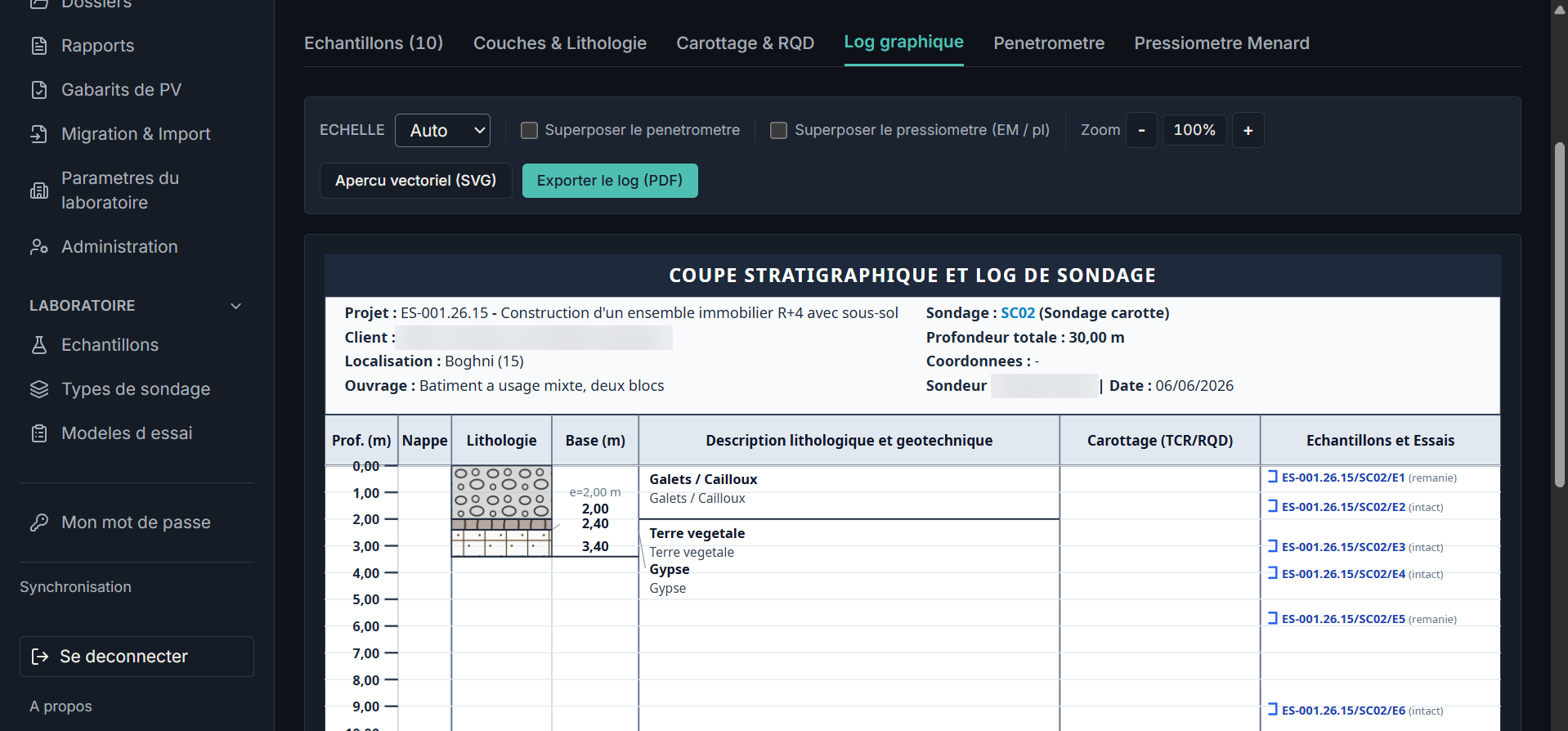Viewport: 1568px width, 731px height.
Task: Click the Gabaits de PV file icon
Action: (39, 90)
